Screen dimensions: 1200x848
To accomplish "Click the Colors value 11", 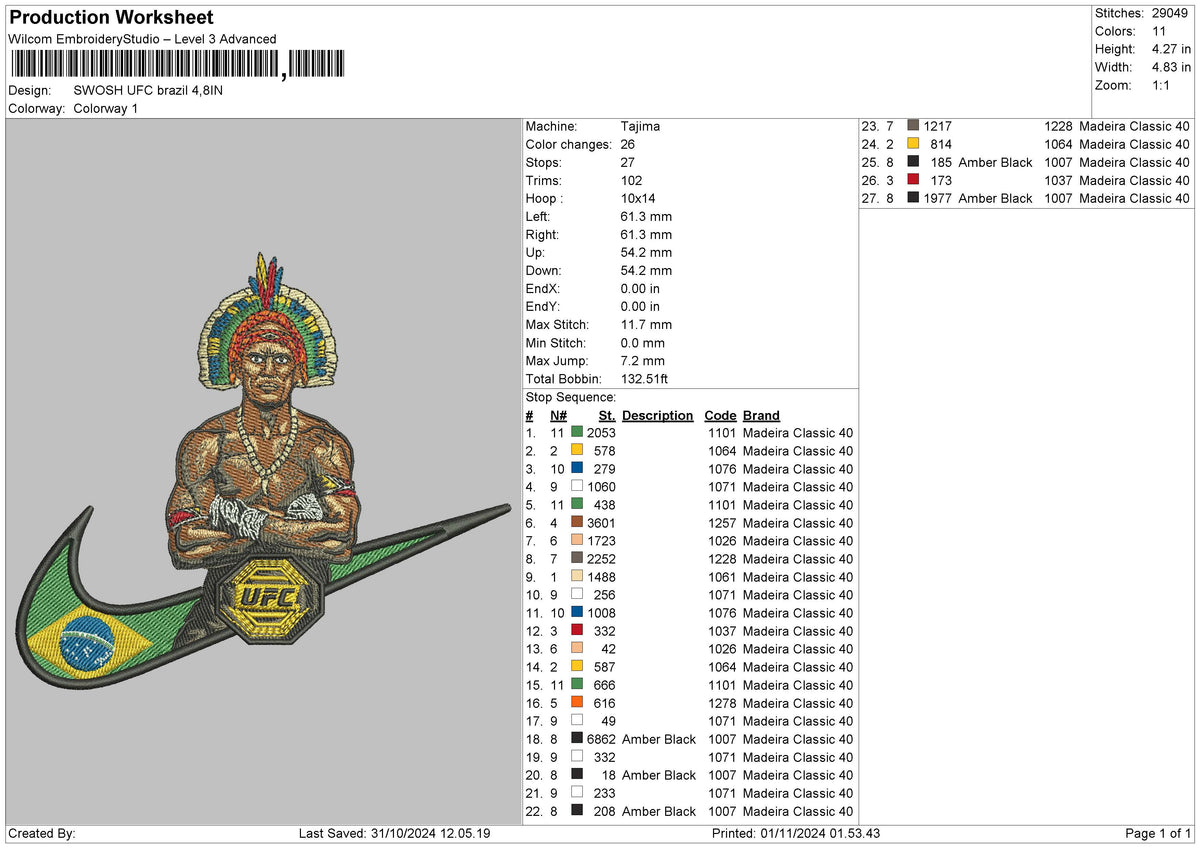I will click(1158, 31).
